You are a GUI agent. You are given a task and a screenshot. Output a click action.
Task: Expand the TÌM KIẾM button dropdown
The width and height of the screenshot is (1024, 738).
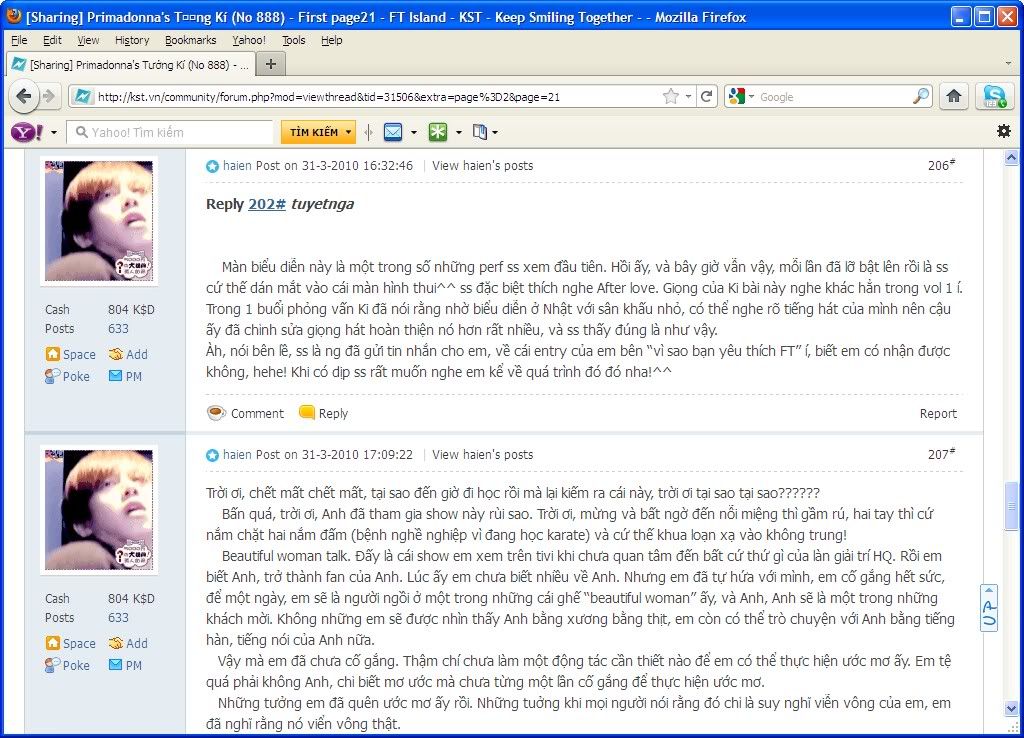[x=349, y=133]
